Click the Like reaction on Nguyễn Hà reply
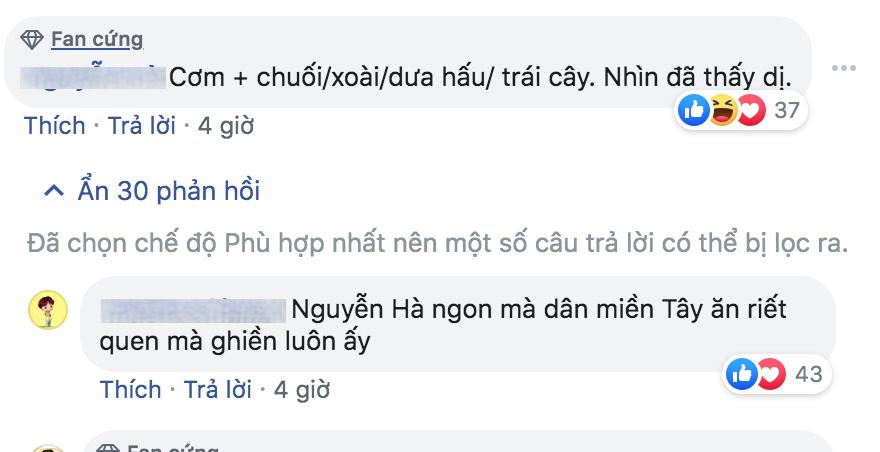 pyautogui.click(x=741, y=373)
